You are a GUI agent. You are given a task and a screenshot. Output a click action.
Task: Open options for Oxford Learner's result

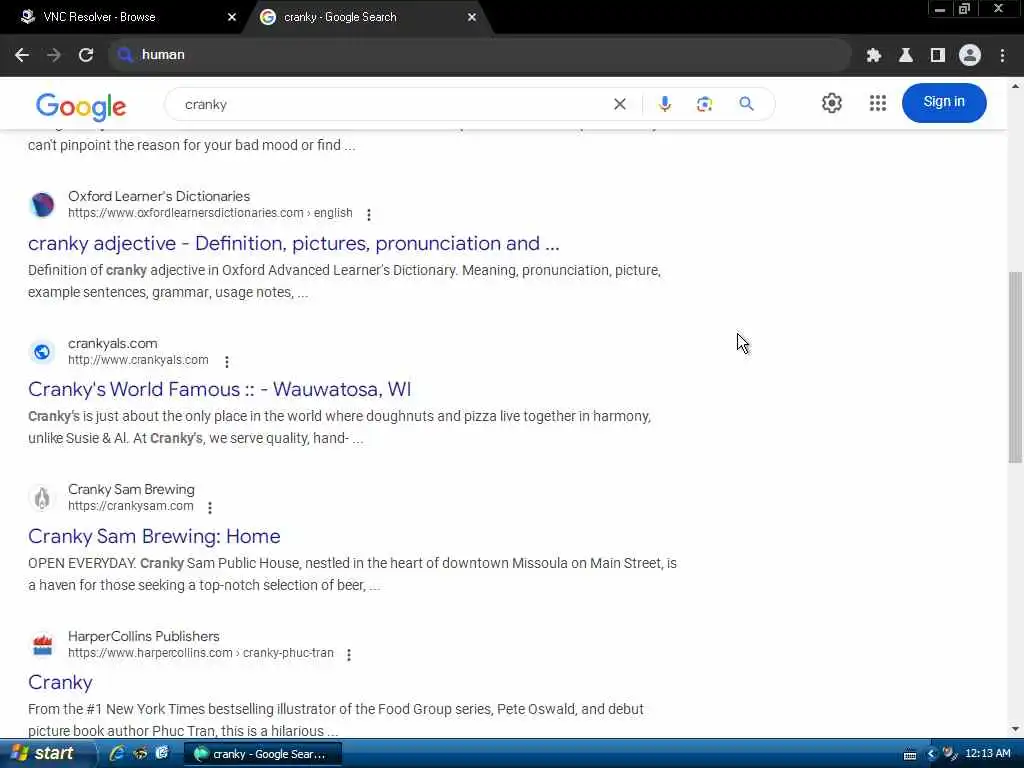(369, 214)
